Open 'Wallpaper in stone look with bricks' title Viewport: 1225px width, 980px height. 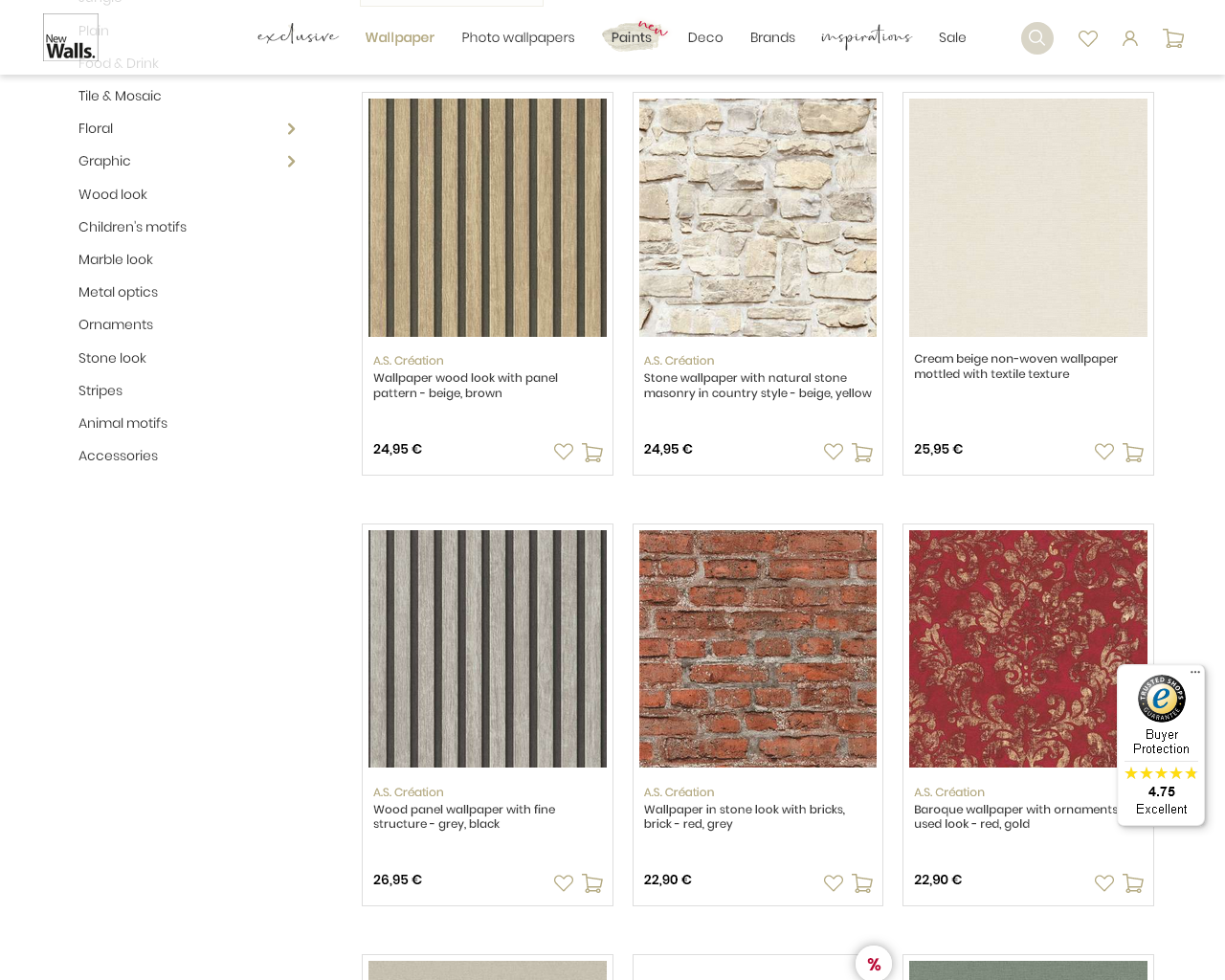(x=745, y=816)
